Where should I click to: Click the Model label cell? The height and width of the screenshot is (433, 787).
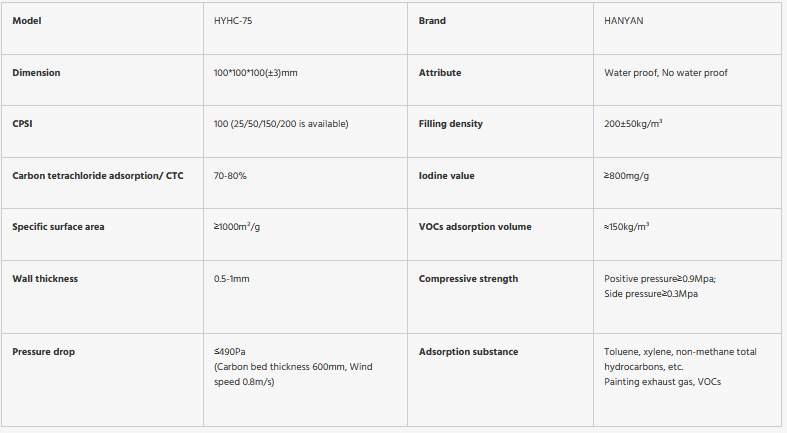click(x=28, y=20)
